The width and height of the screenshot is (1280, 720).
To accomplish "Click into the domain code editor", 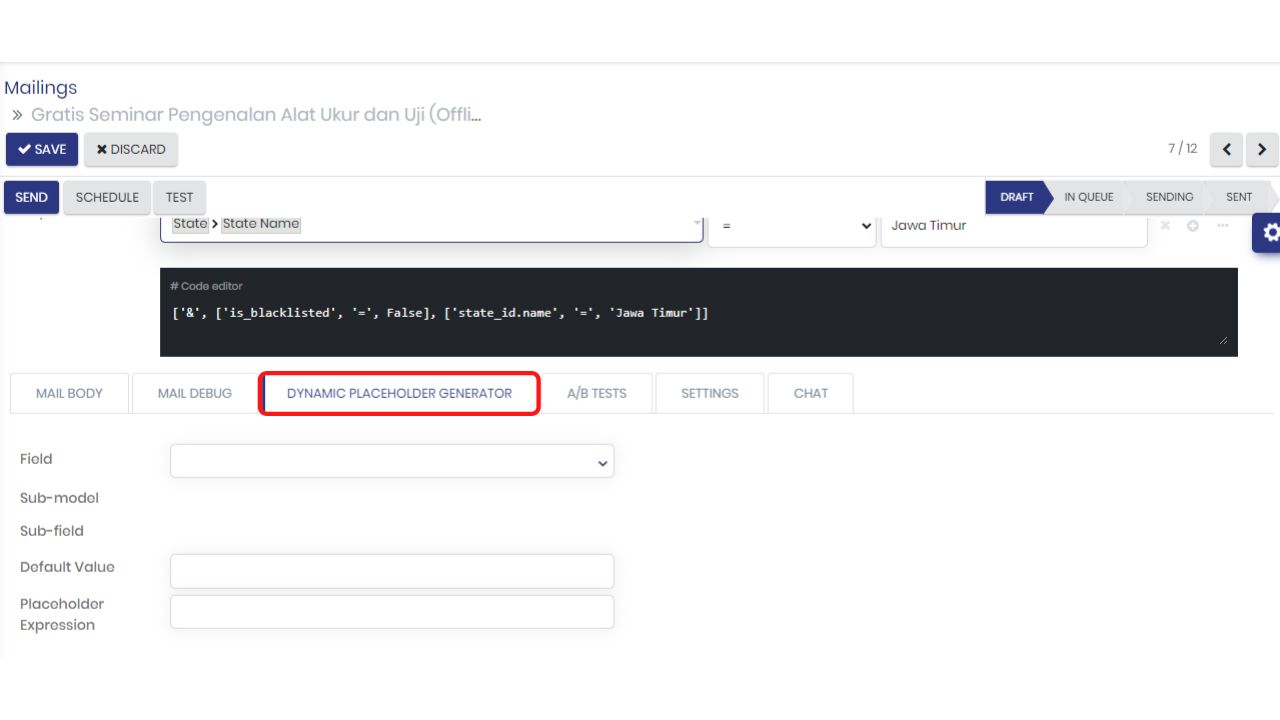I will pyautogui.click(x=699, y=312).
